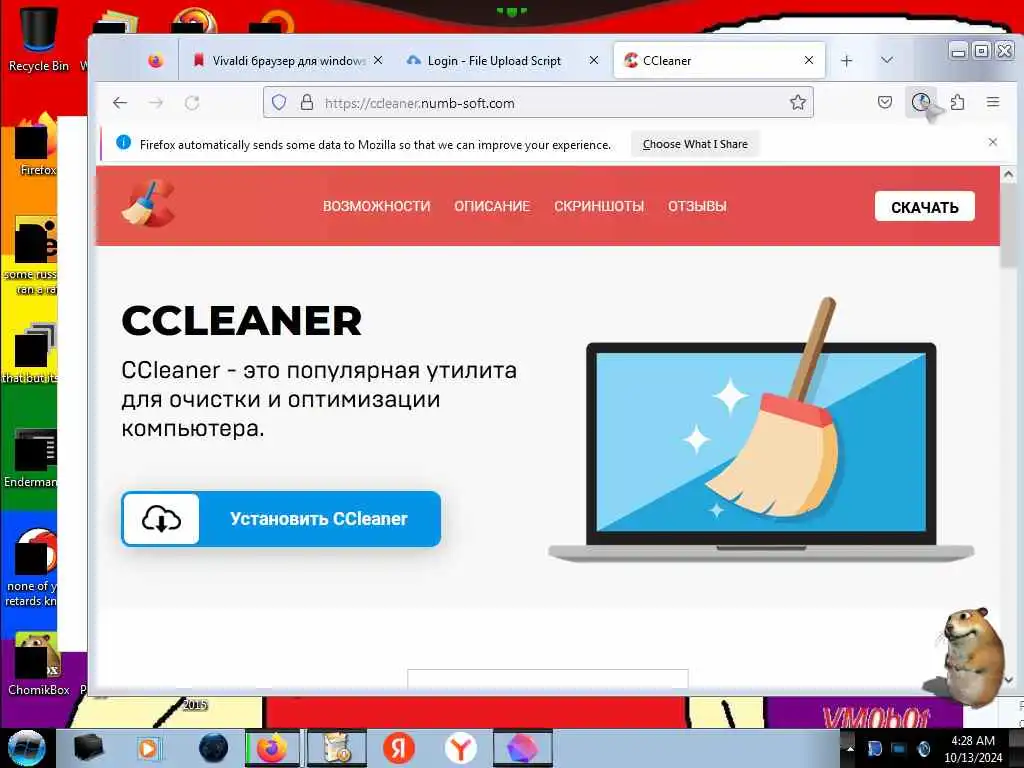1024x768 pixels.
Task: Click the 4:28 AM taskbar clock
Action: tap(973, 748)
